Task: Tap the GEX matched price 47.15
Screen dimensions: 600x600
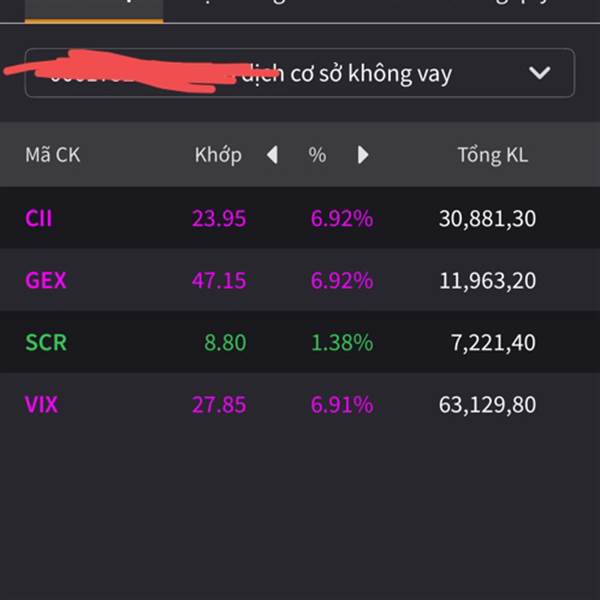Action: [x=219, y=280]
